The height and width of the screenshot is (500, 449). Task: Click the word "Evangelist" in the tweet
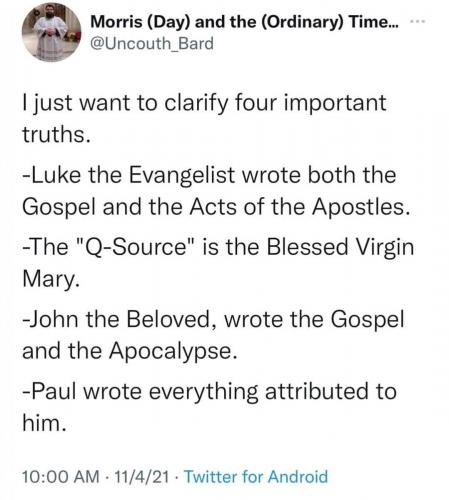pyautogui.click(x=182, y=175)
